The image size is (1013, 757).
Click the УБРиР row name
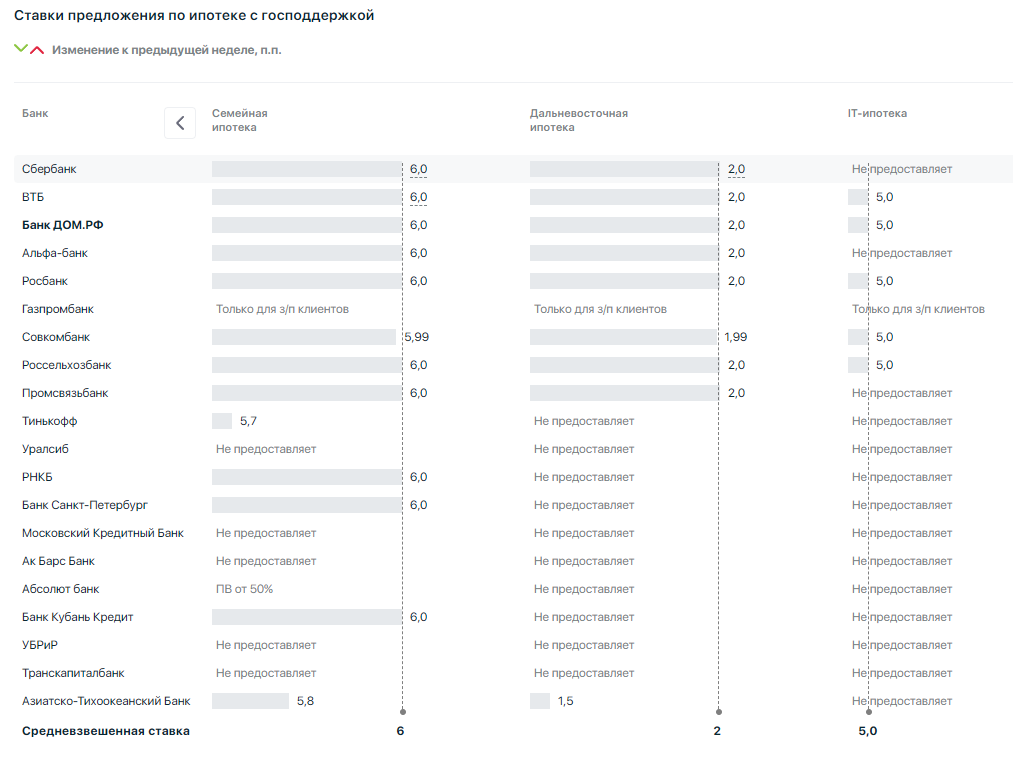(39, 645)
